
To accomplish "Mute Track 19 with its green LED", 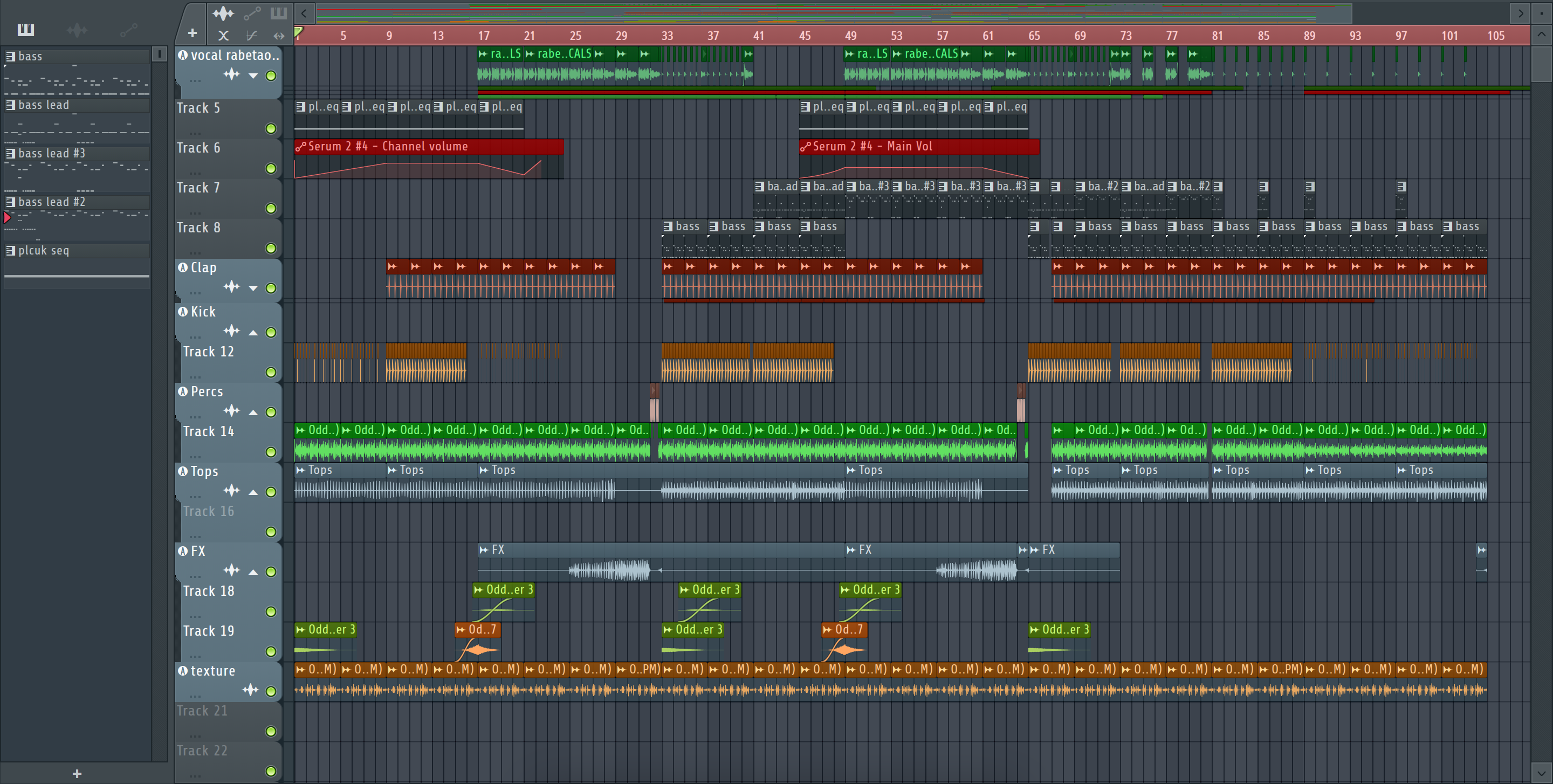I will (x=271, y=651).
